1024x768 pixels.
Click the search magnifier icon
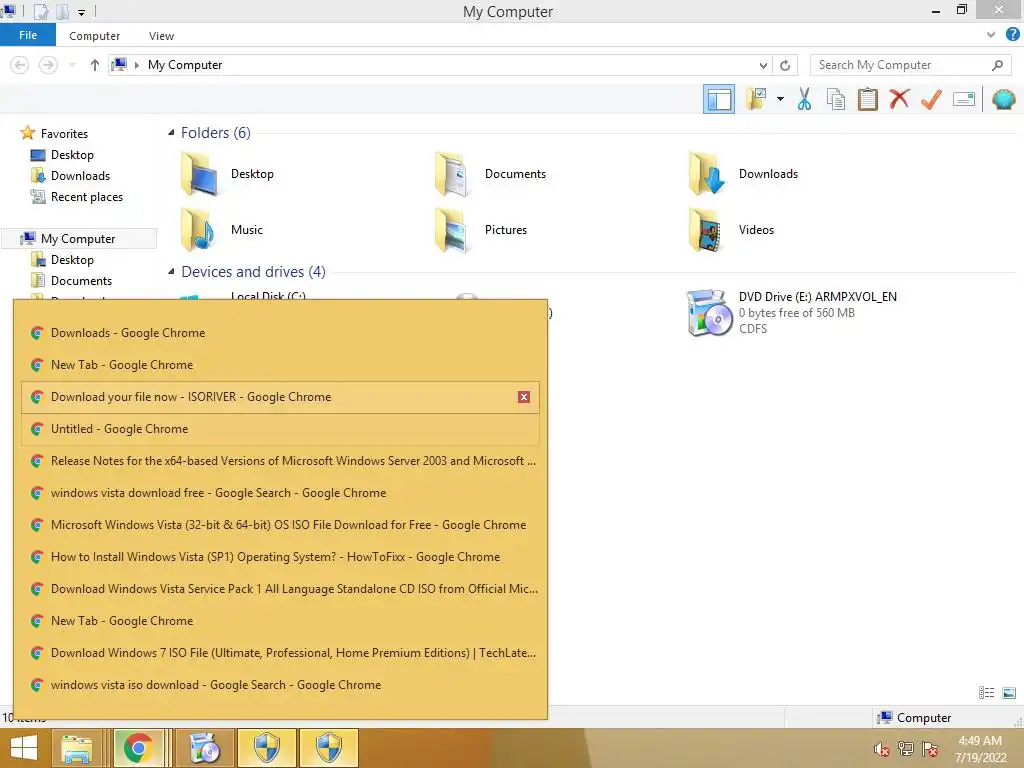pos(997,65)
